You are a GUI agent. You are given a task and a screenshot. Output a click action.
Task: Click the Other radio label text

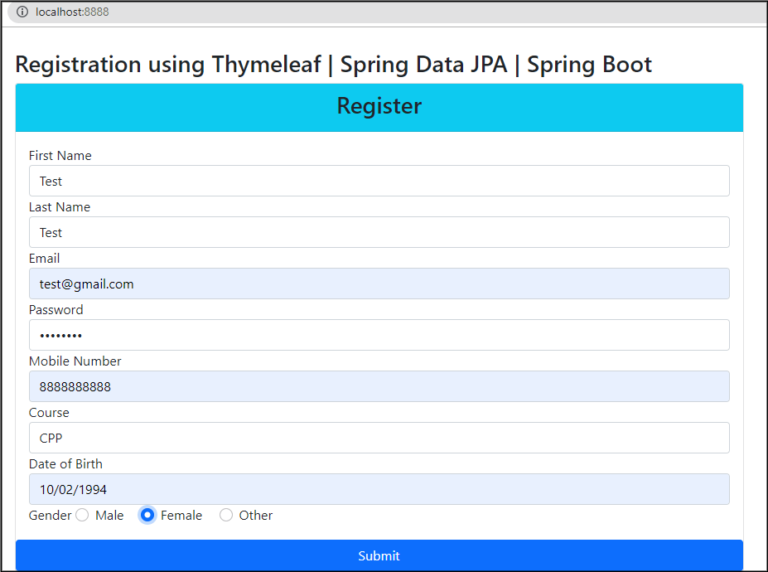(x=256, y=515)
